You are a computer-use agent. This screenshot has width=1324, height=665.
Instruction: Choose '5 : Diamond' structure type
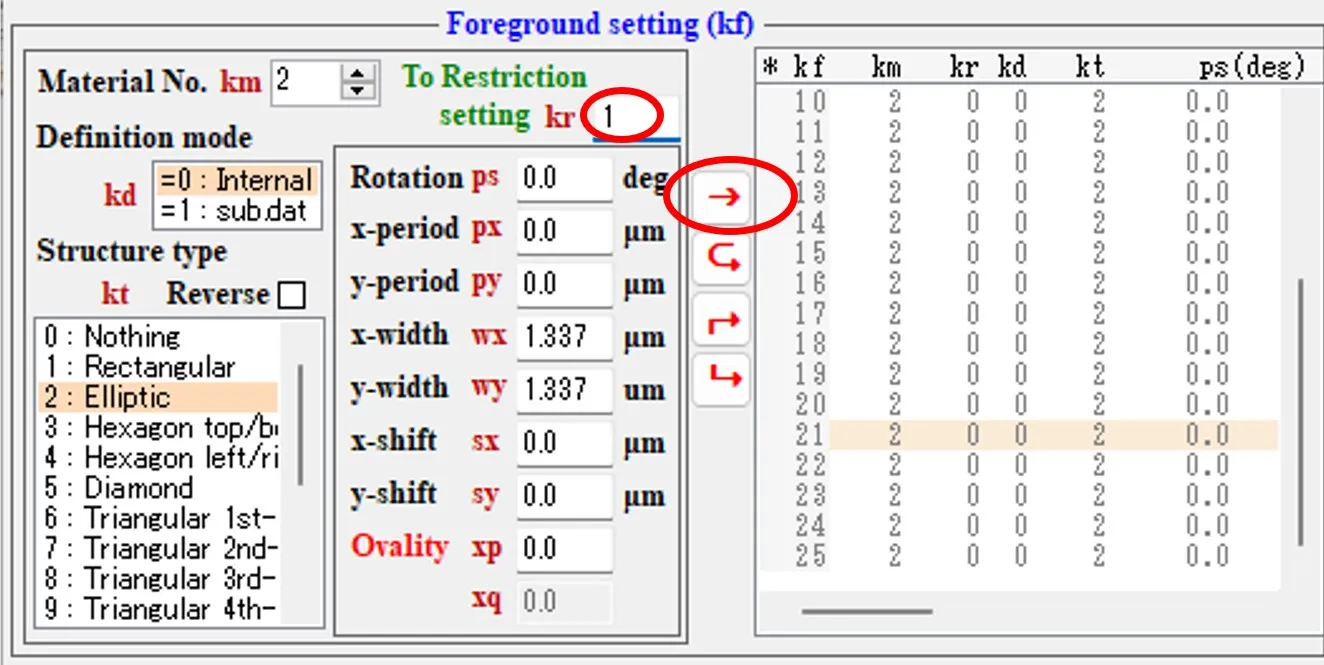(158, 488)
